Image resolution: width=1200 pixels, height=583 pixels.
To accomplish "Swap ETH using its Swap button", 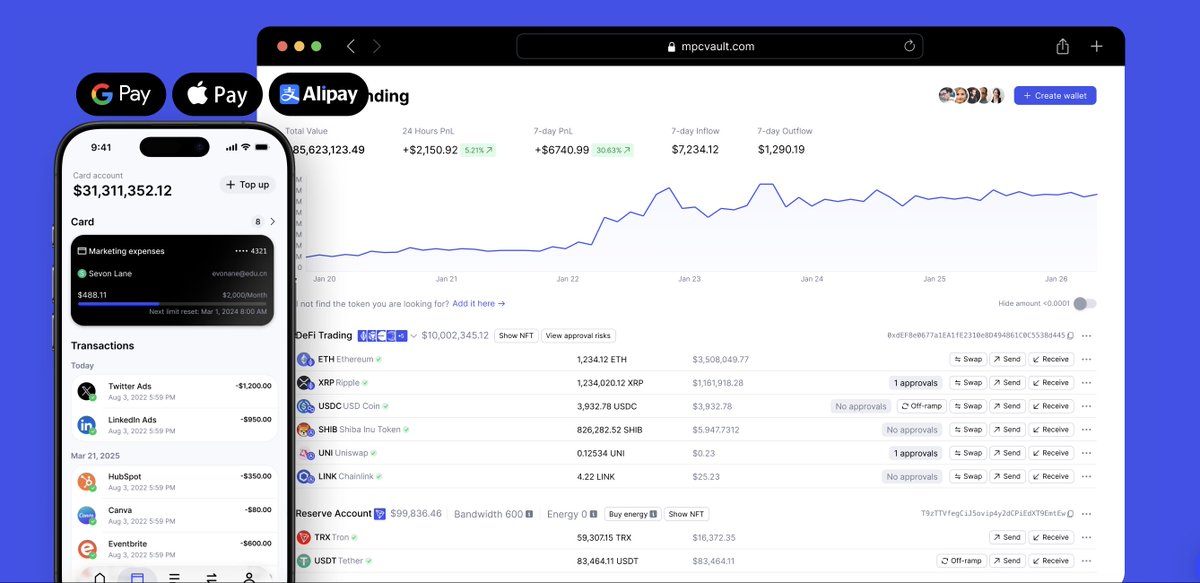I will 968,359.
